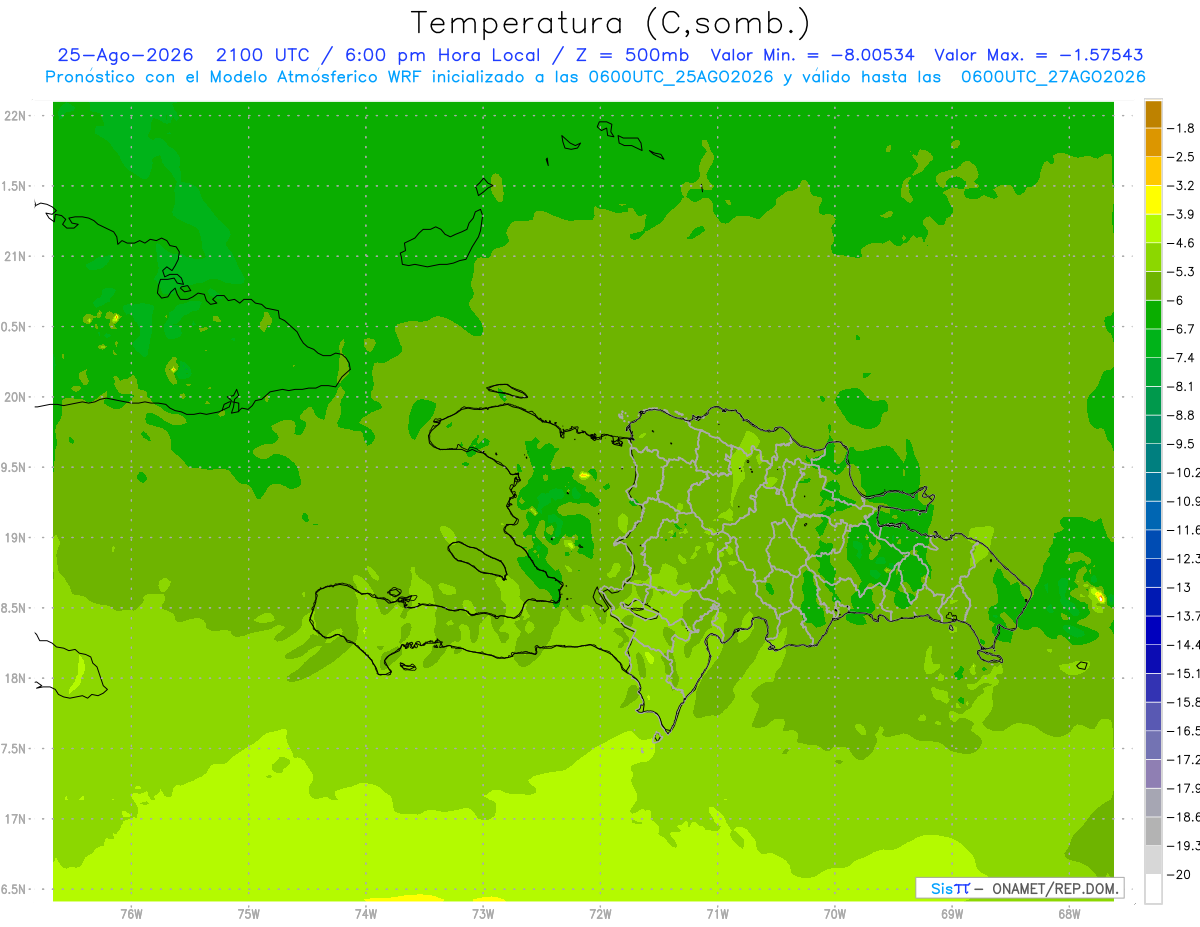
Task: Click the "-16.5" colorbar label
Action: (x=1183, y=731)
